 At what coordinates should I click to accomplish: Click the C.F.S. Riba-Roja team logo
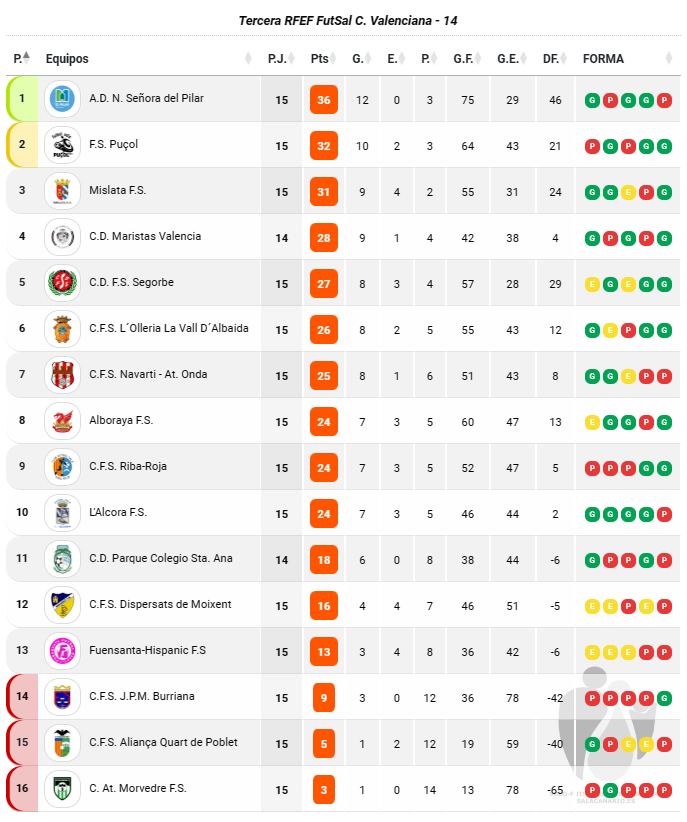[x=62, y=467]
